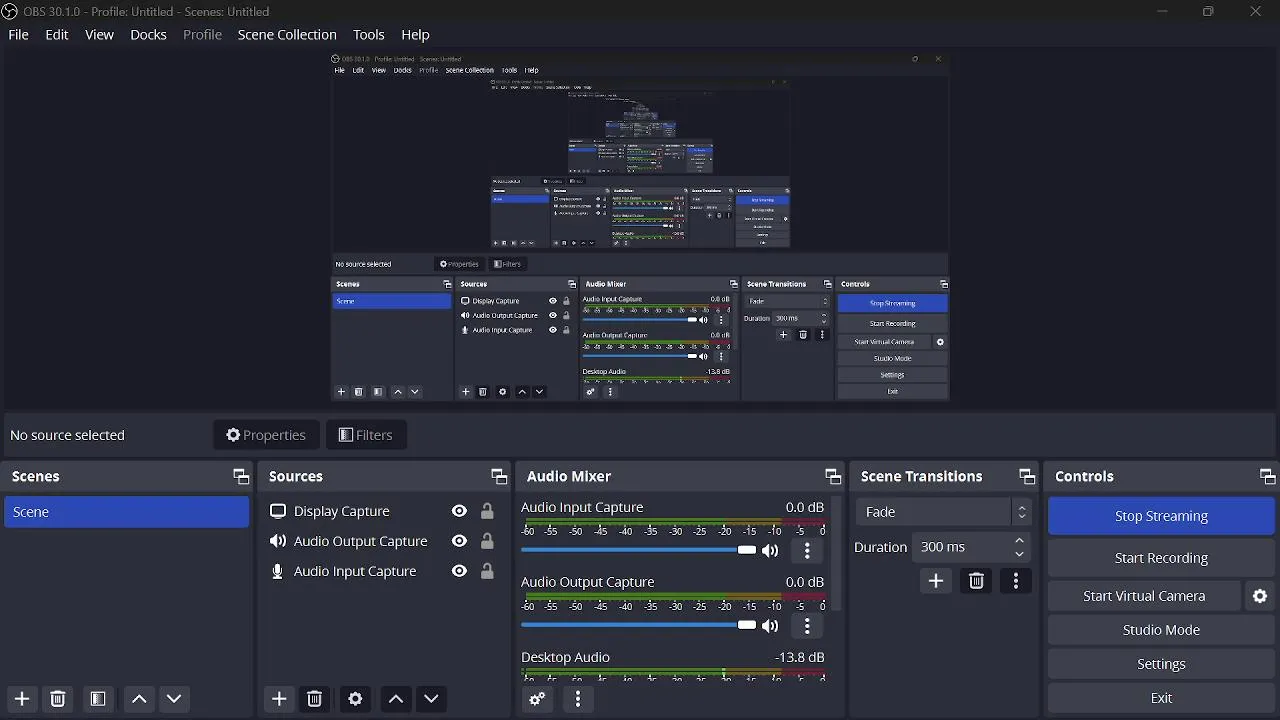
Task: Click the Properties button in source toolbar
Action: pyautogui.click(x=266, y=435)
